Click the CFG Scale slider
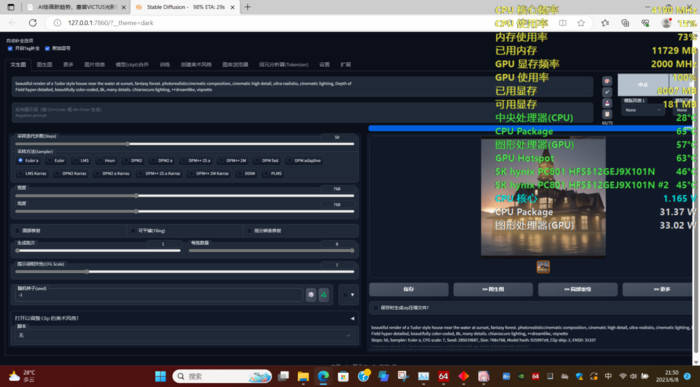The image size is (700, 387). pos(184,271)
